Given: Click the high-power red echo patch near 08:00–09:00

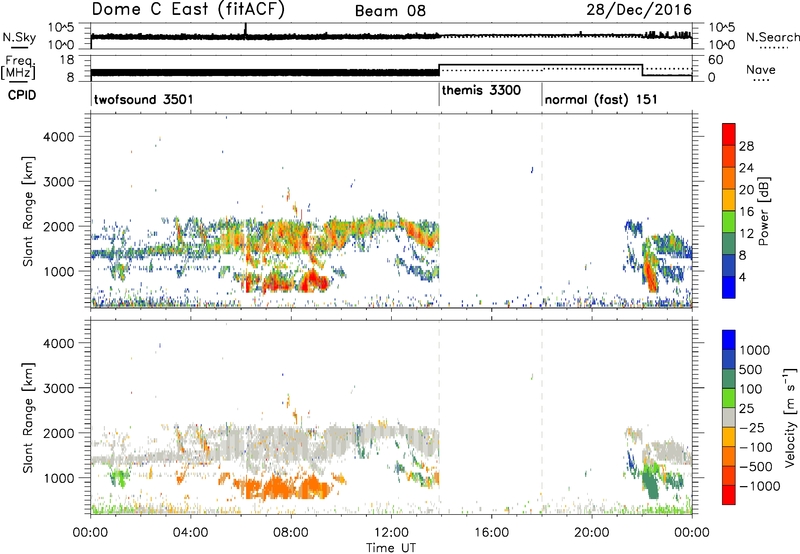Looking at the screenshot, I should click(312, 281).
